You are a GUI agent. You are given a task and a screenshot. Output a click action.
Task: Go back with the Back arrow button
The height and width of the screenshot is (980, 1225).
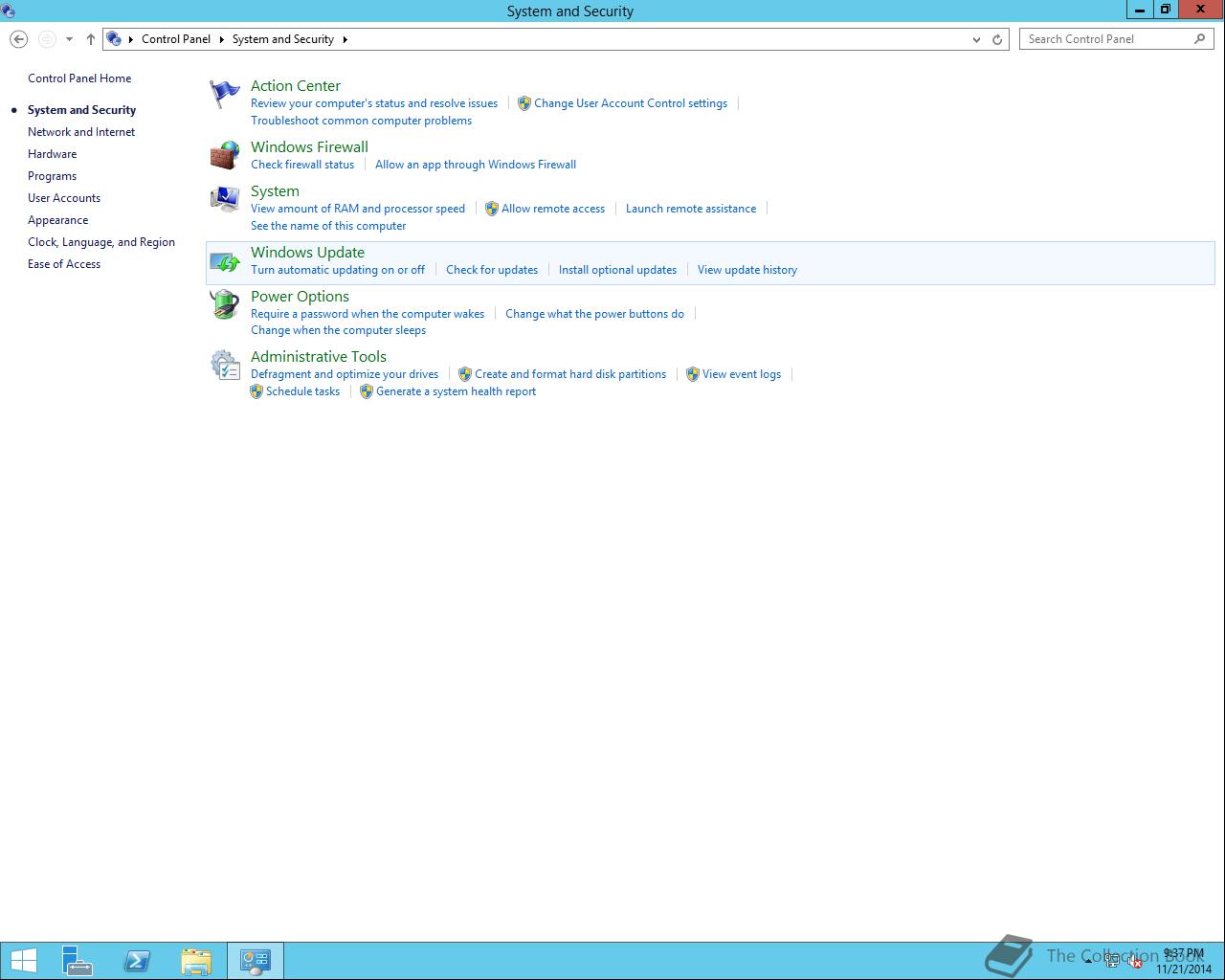[18, 39]
